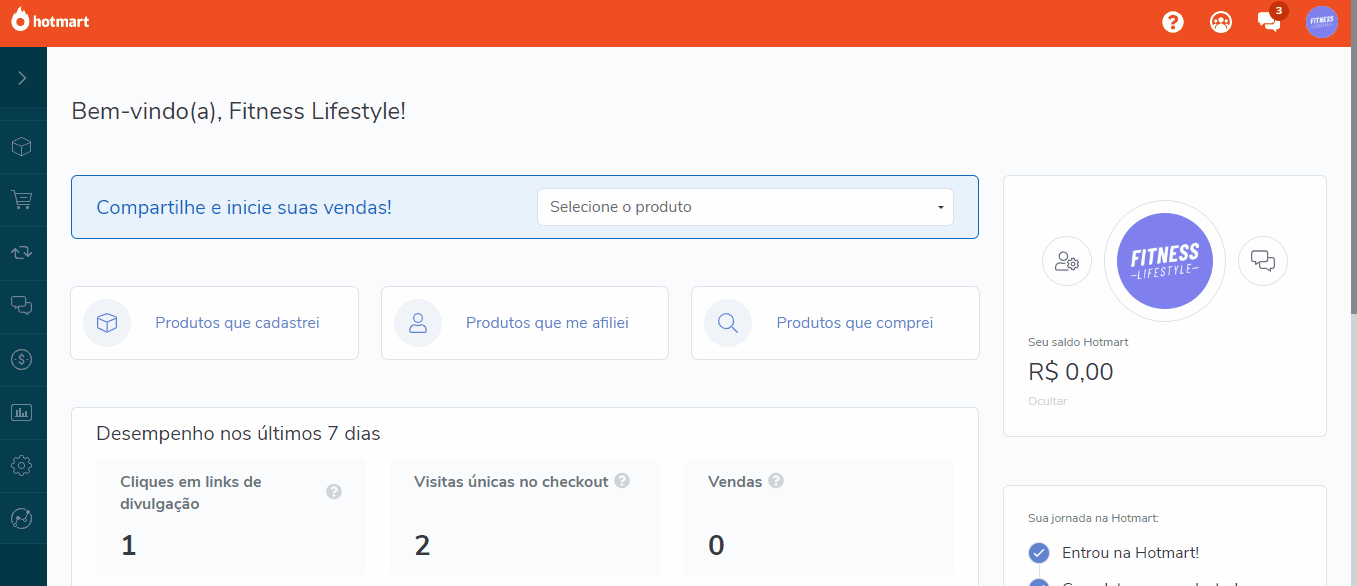Image resolution: width=1357 pixels, height=586 pixels.
Task: Open the chat bubbles icon in sidebar
Action: 22,306
